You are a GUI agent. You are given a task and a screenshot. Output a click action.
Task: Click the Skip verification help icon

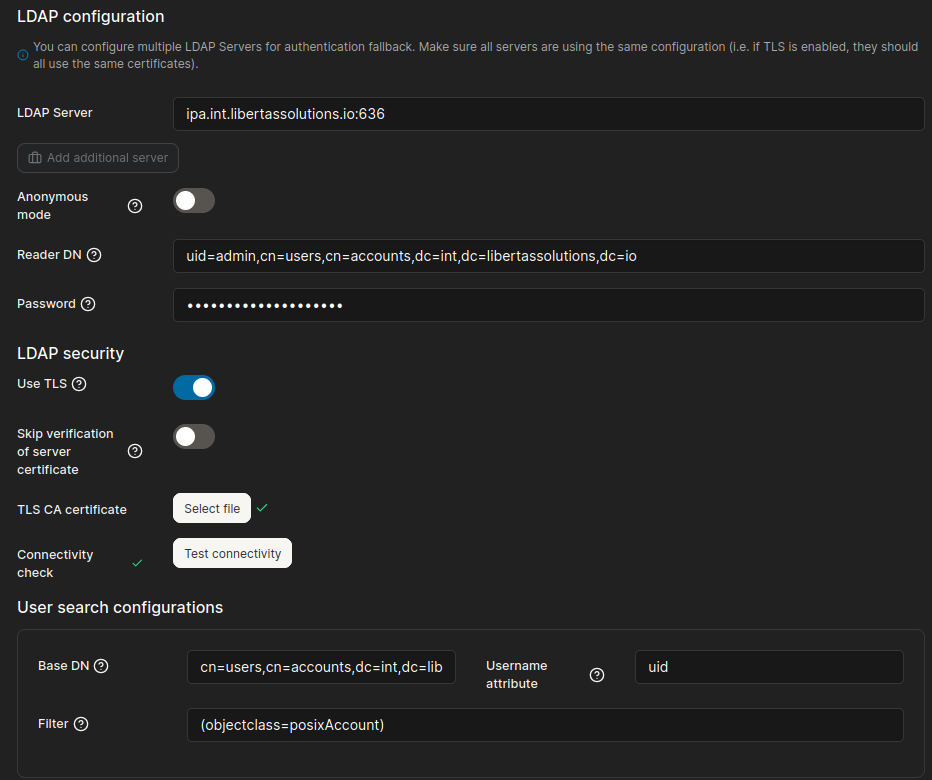point(135,451)
